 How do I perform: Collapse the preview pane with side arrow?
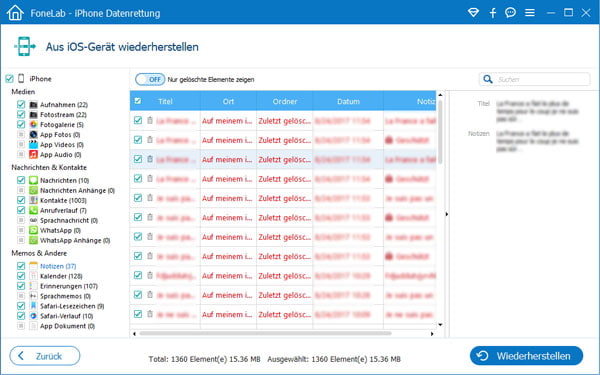447,214
